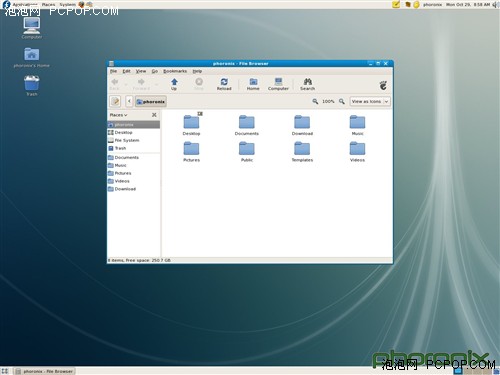Go up one folder level
Viewport: 500px width, 375px height.
point(174,84)
